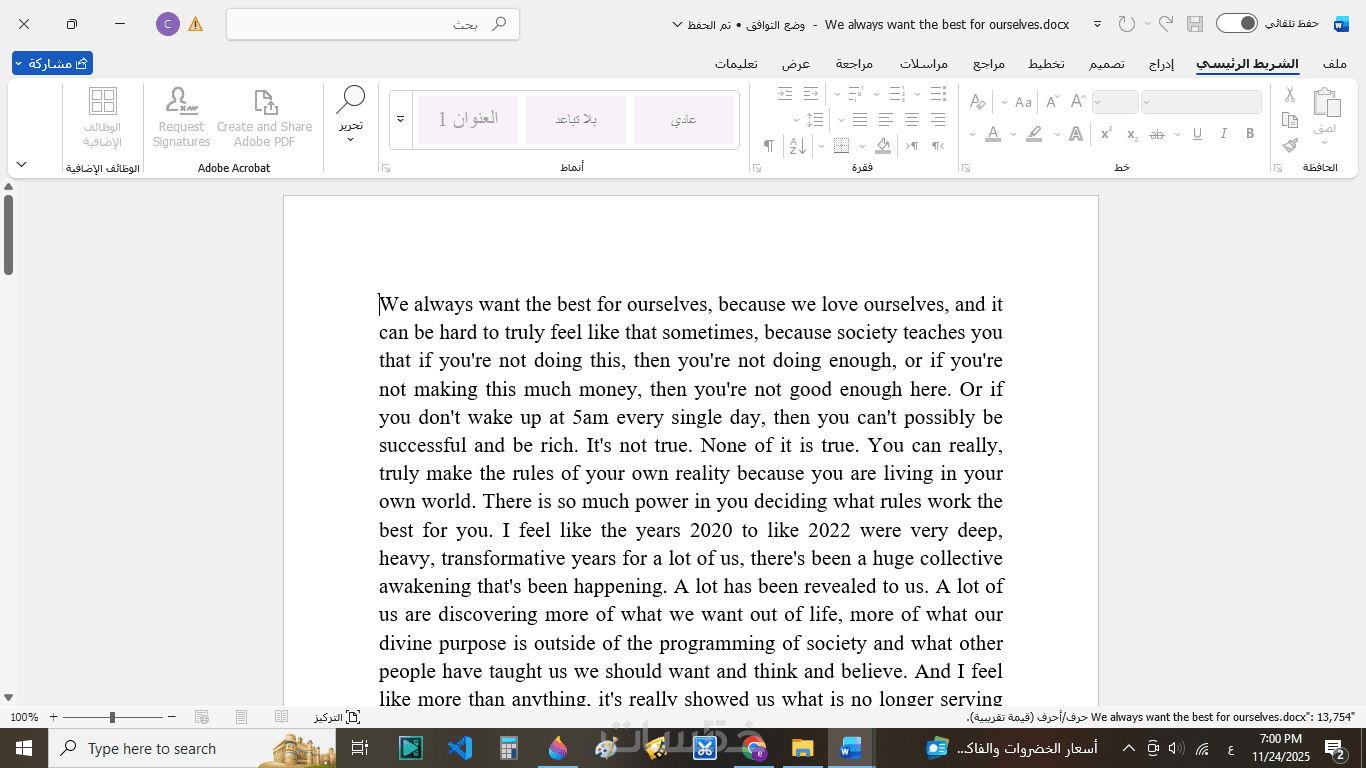The width and height of the screenshot is (1366, 768).
Task: Open the undo history dropdown arrow
Action: click(x=1147, y=23)
